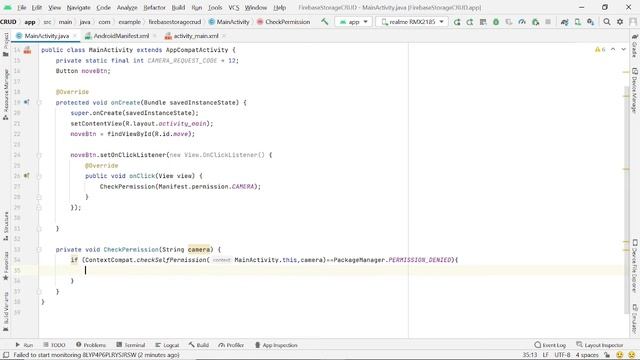
Task: Click the happy face feedback icon
Action: pyautogui.click(x=620, y=355)
